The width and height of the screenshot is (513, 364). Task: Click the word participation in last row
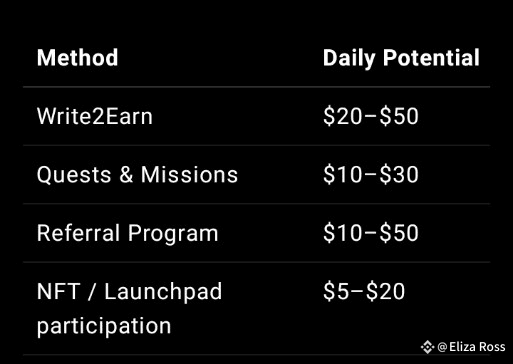104,326
